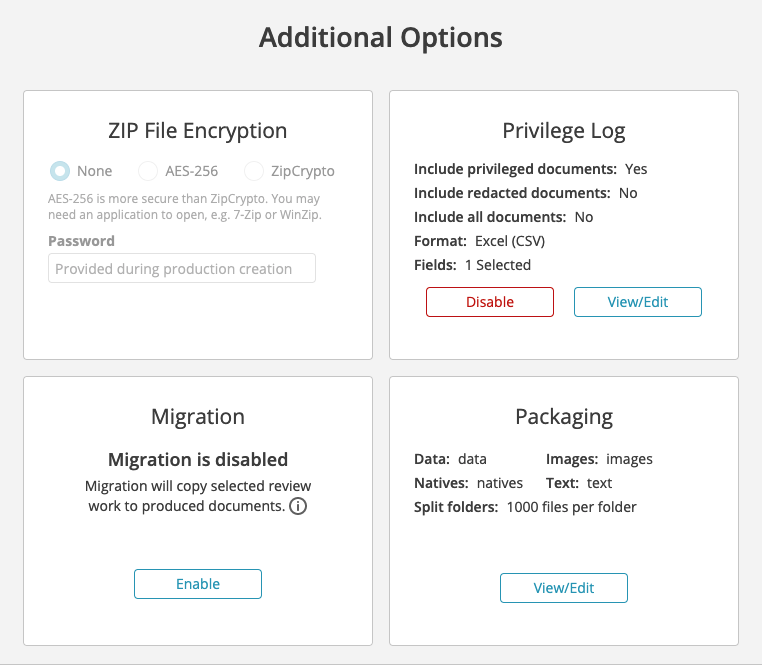762x665 pixels.
Task: Click the Packaging card title
Action: 564,417
